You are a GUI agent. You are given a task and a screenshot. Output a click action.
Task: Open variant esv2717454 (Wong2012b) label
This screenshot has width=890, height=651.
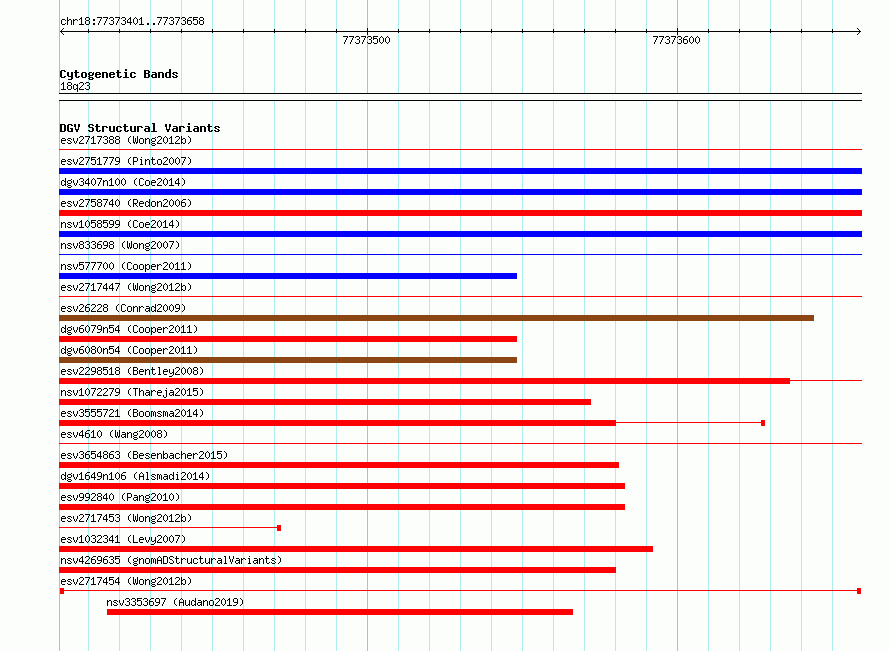click(x=126, y=581)
